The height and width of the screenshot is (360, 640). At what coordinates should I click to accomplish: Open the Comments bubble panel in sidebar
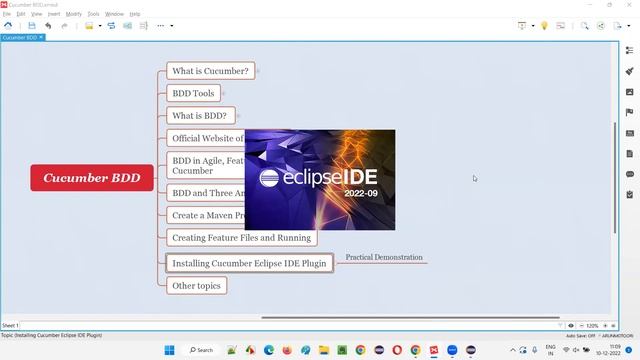[630, 174]
